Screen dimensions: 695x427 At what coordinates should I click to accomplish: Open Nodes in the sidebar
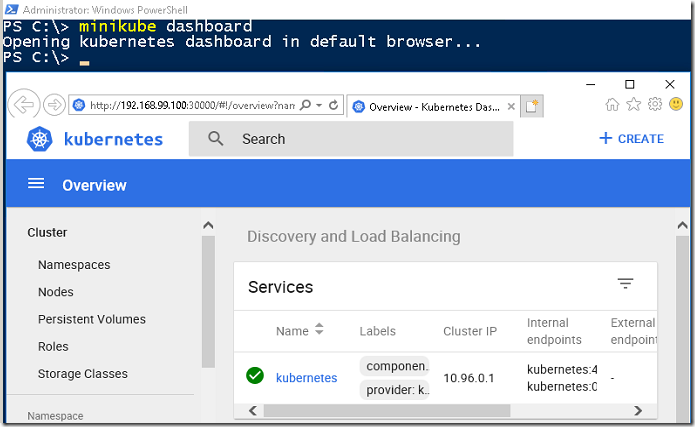56,292
